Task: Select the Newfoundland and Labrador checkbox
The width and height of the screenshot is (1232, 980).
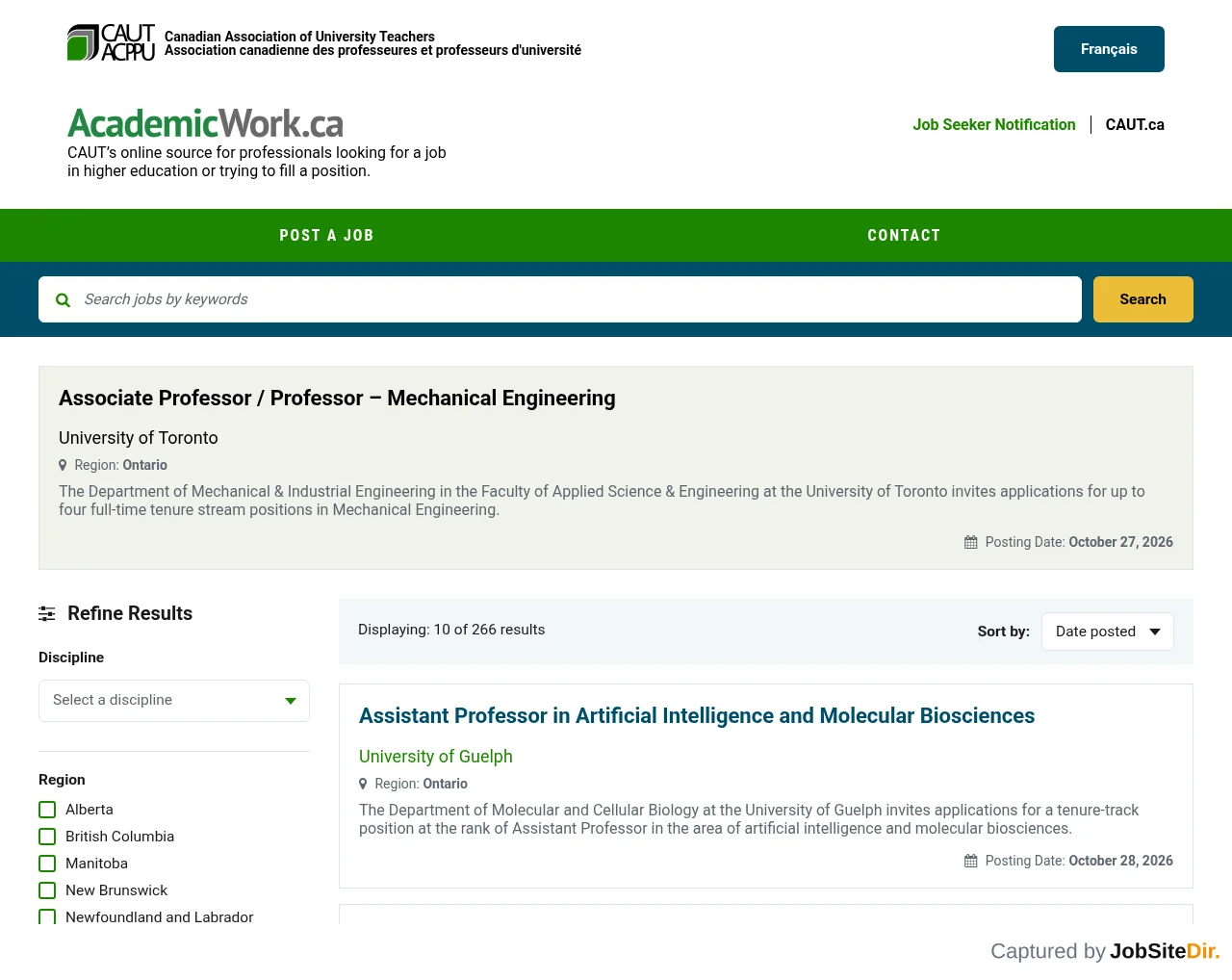Action: click(47, 916)
